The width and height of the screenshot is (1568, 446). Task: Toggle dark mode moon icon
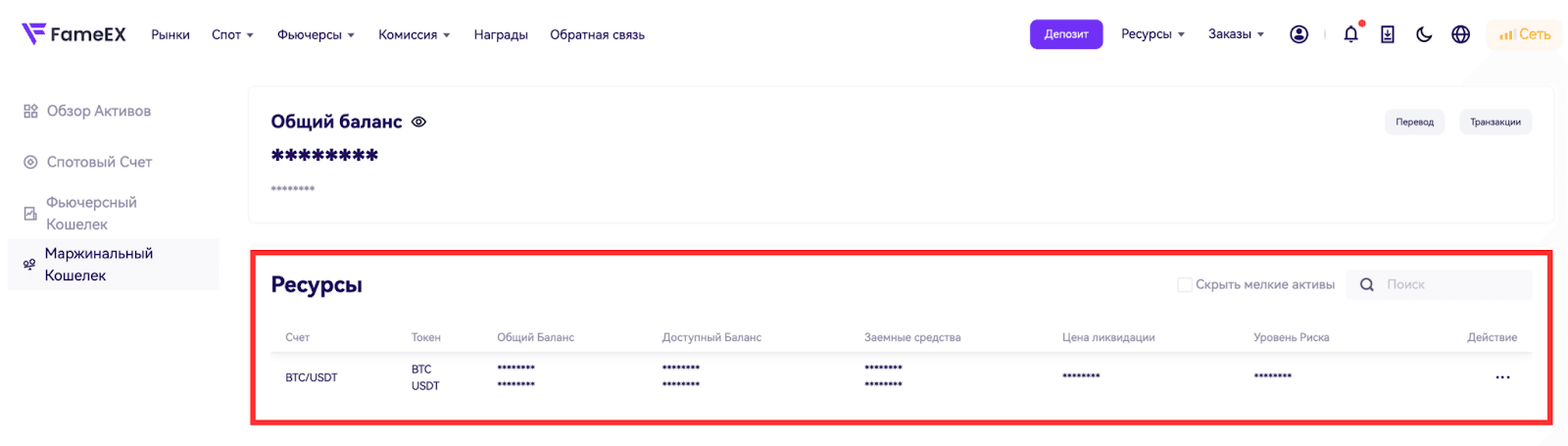(1424, 34)
